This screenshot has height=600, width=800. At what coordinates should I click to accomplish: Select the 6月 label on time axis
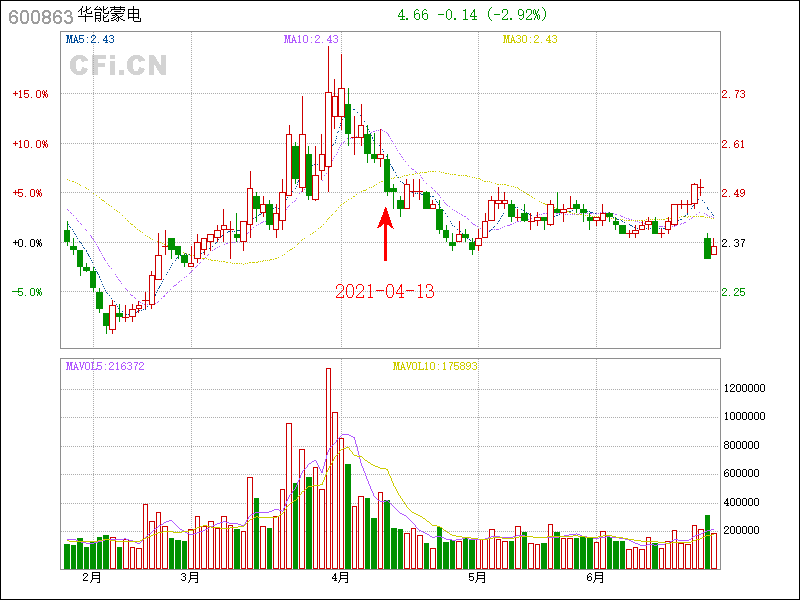tap(595, 577)
